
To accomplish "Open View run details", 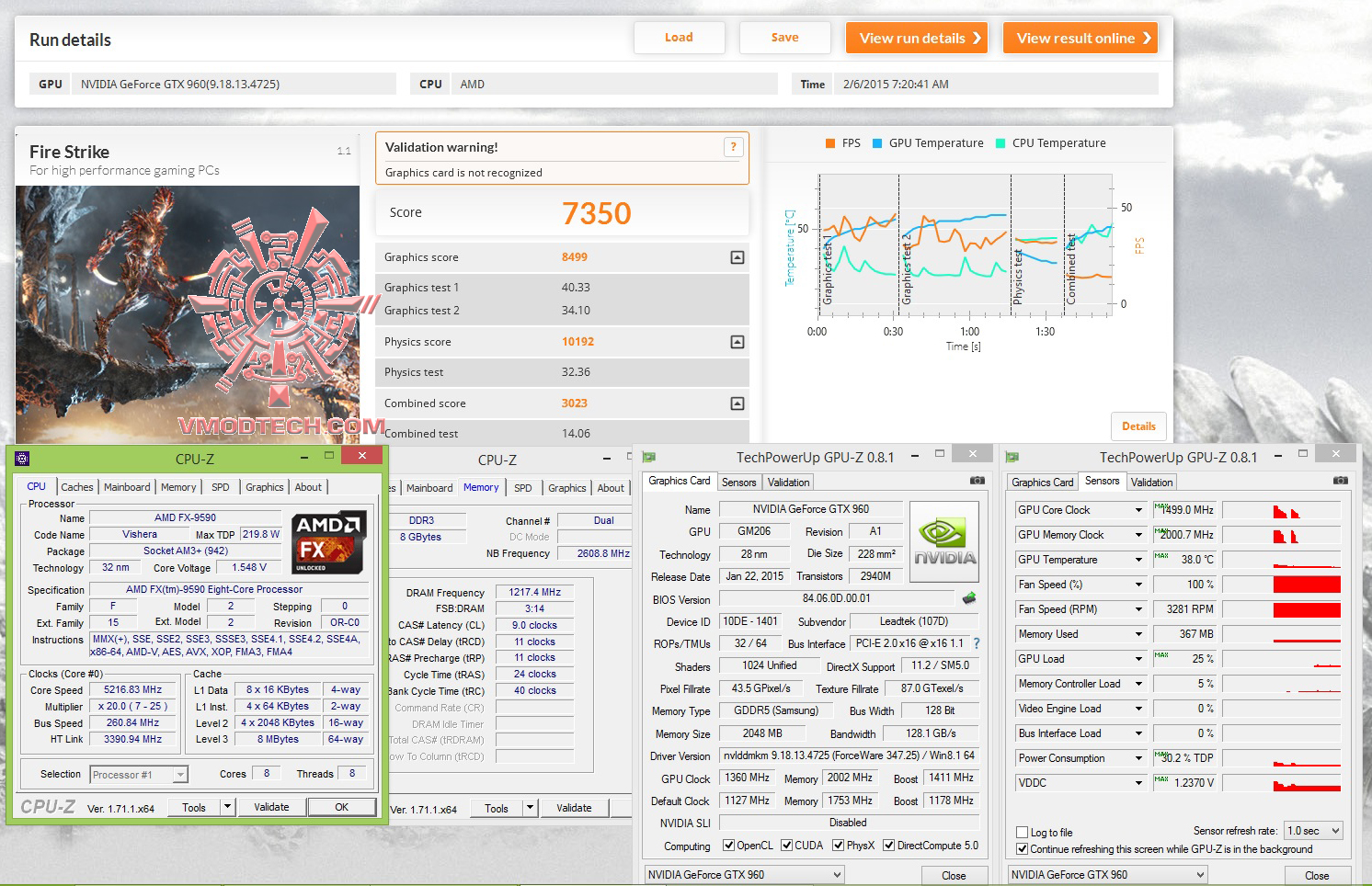I will (x=917, y=38).
